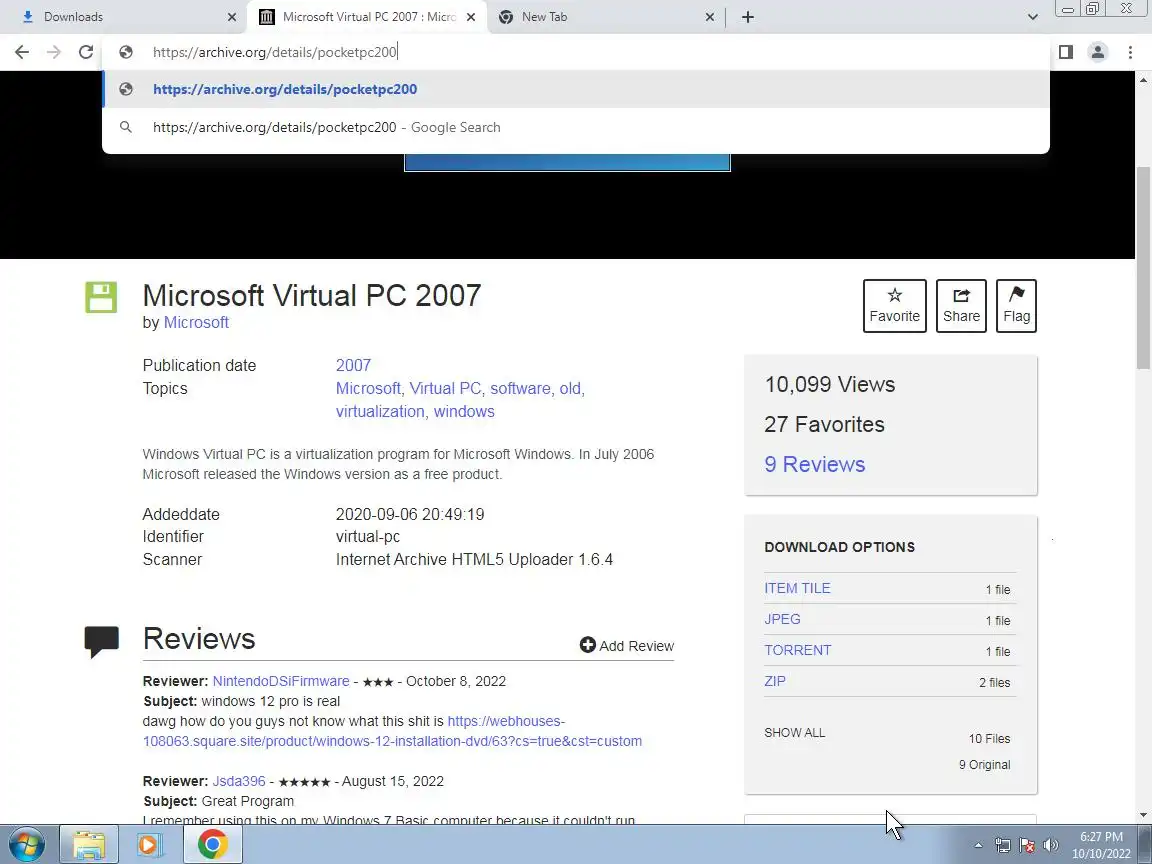Open Windows Media Player taskbar icon

coord(150,845)
